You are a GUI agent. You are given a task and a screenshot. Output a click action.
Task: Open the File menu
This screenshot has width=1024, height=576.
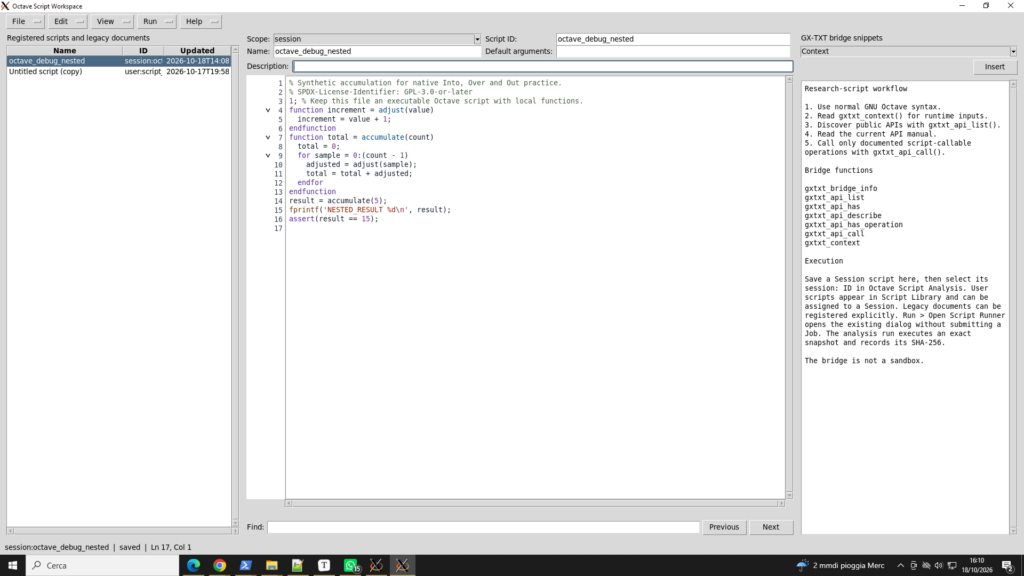point(25,22)
